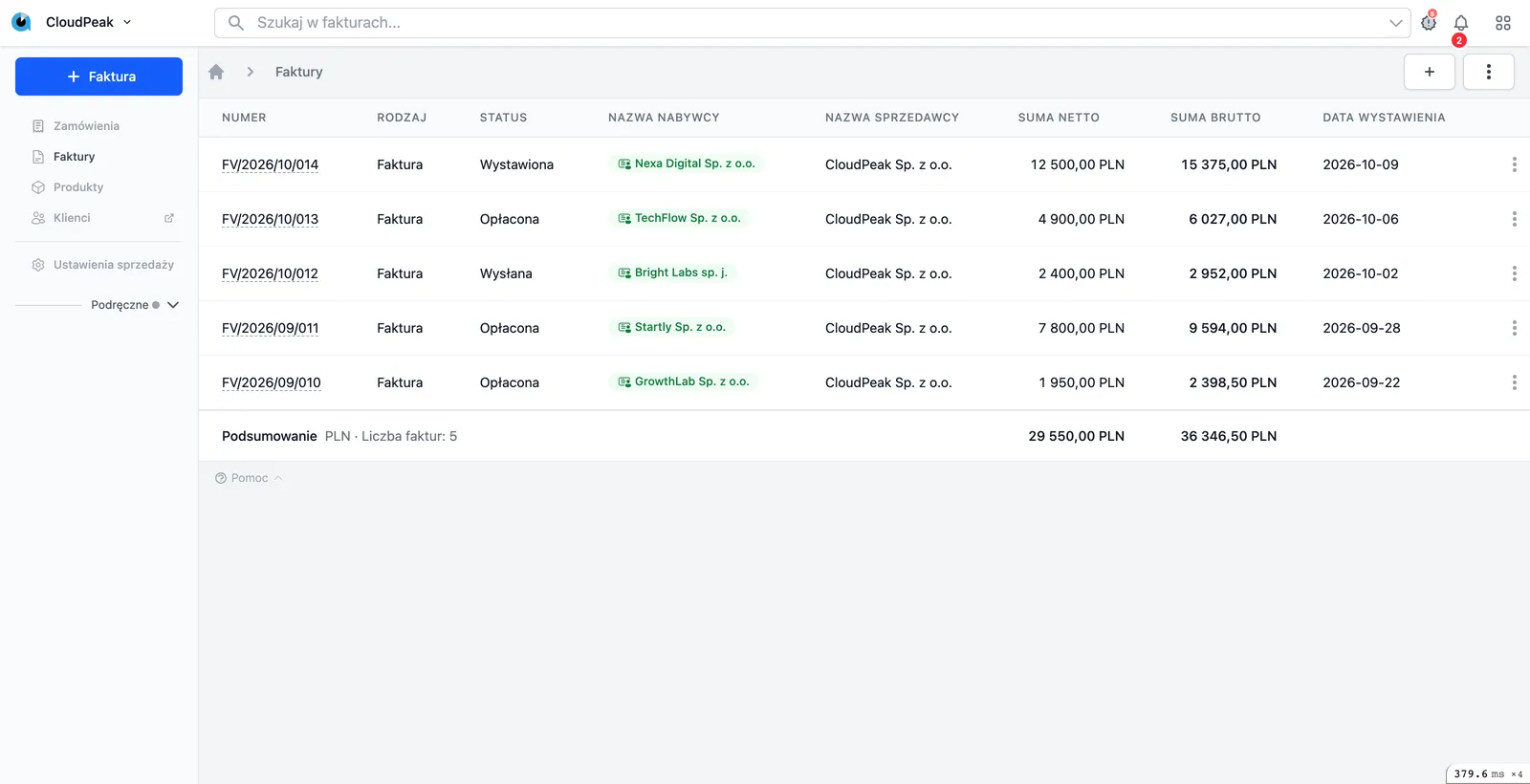Open row actions for FV/2026/10/013
Viewport: 1530px width, 784px height.
click(x=1514, y=219)
